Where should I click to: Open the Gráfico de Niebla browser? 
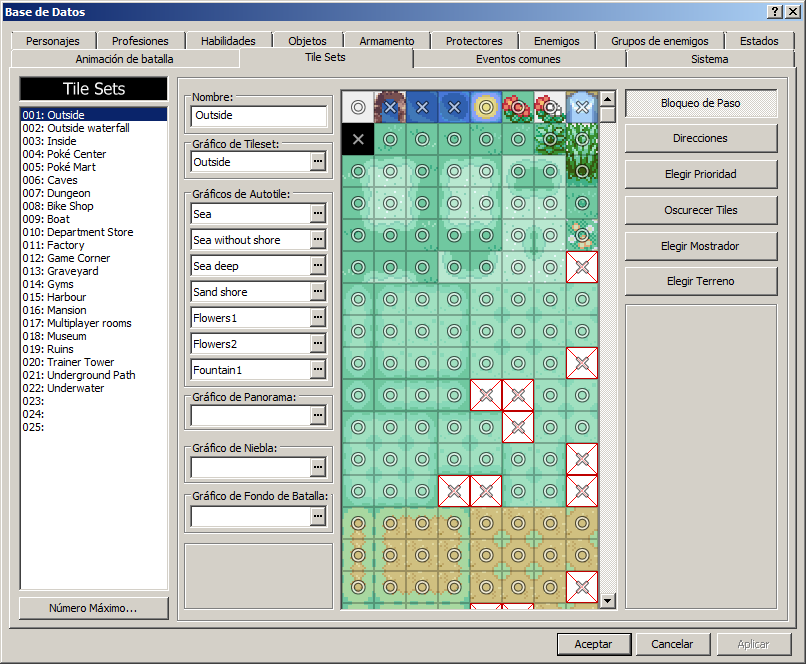click(x=320, y=465)
